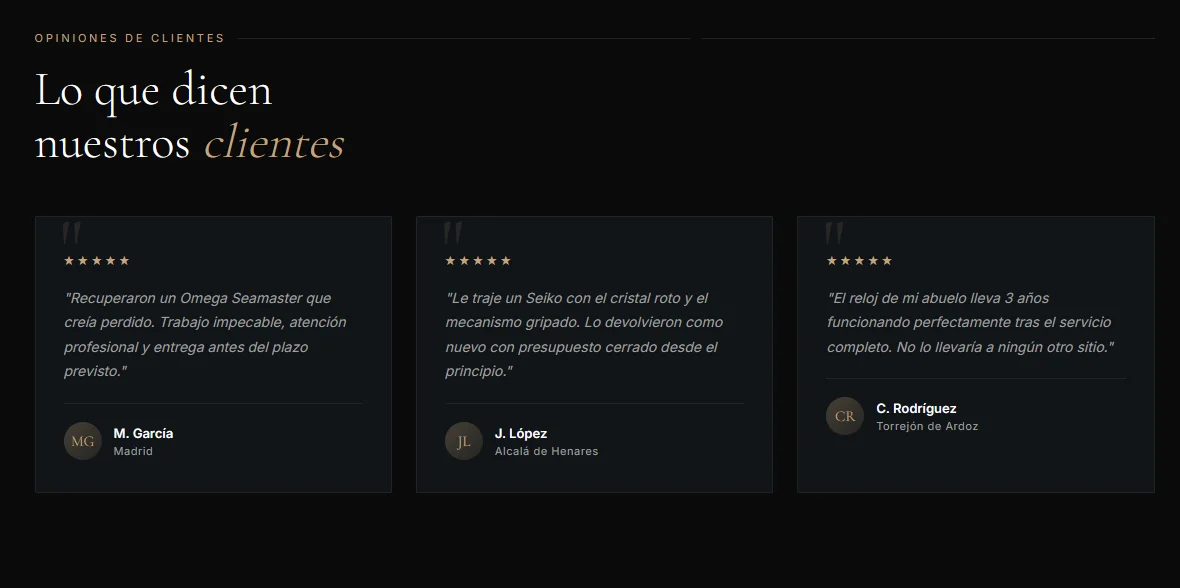This screenshot has height=588, width=1180.
Task: Click the quotation mark icon on the first card
Action: [71, 232]
